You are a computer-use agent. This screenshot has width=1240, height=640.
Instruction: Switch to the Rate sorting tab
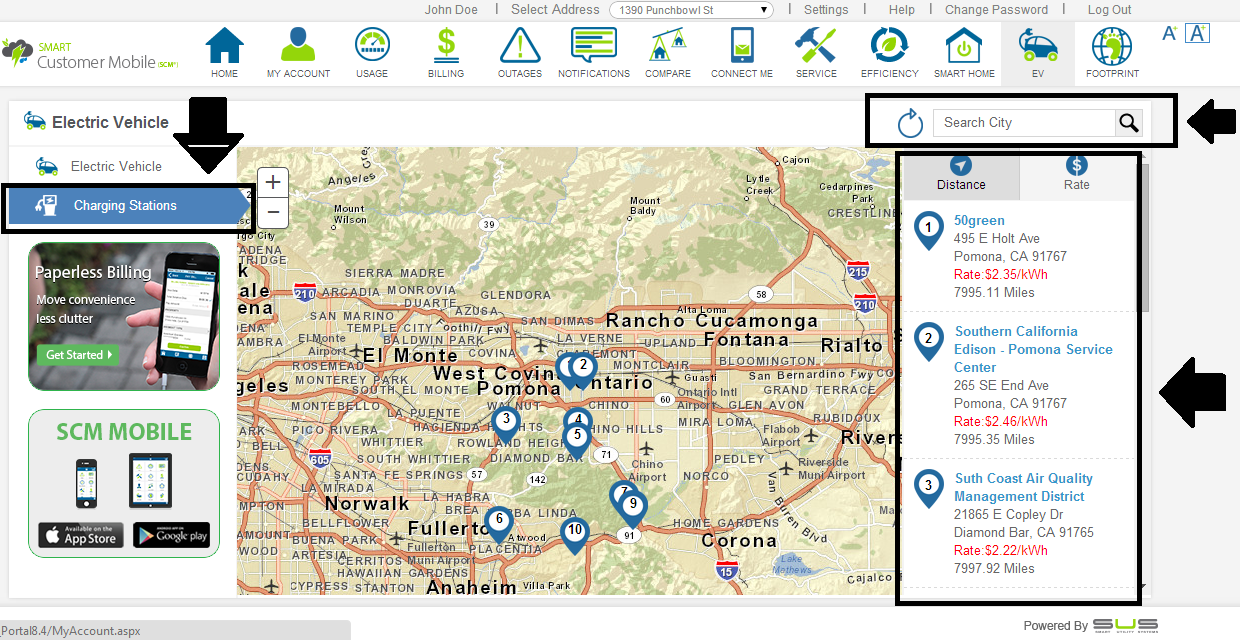pyautogui.click(x=1077, y=175)
